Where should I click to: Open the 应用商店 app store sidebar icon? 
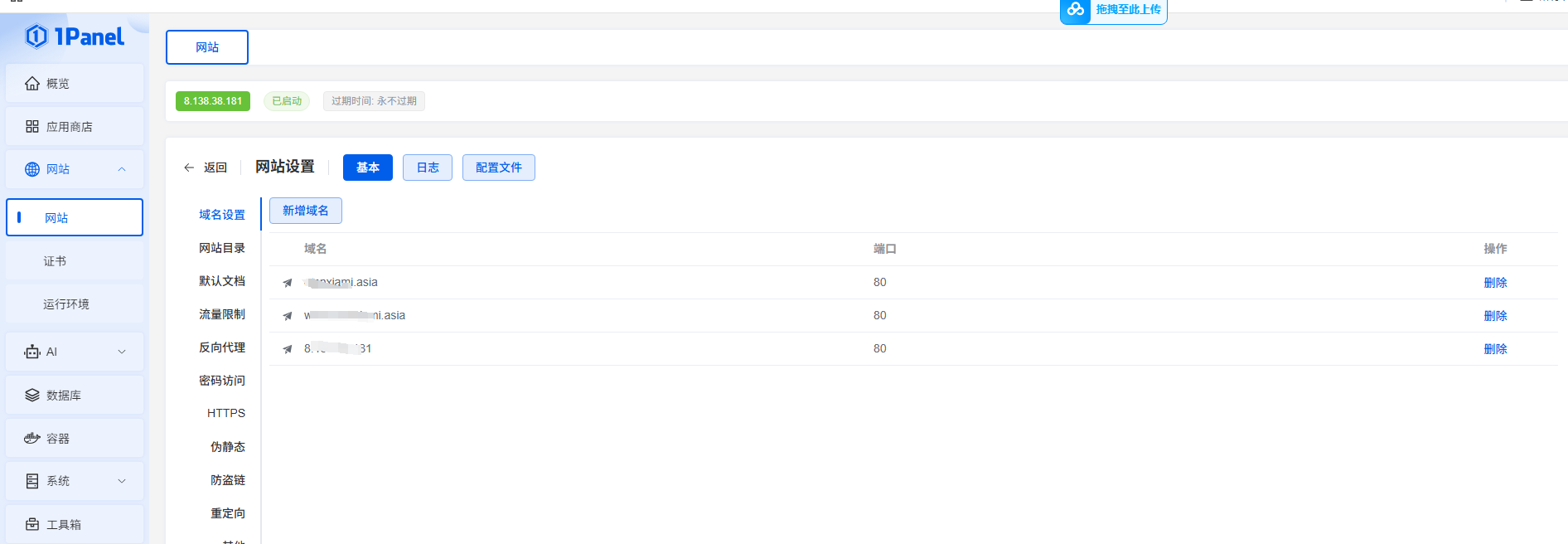click(x=31, y=125)
